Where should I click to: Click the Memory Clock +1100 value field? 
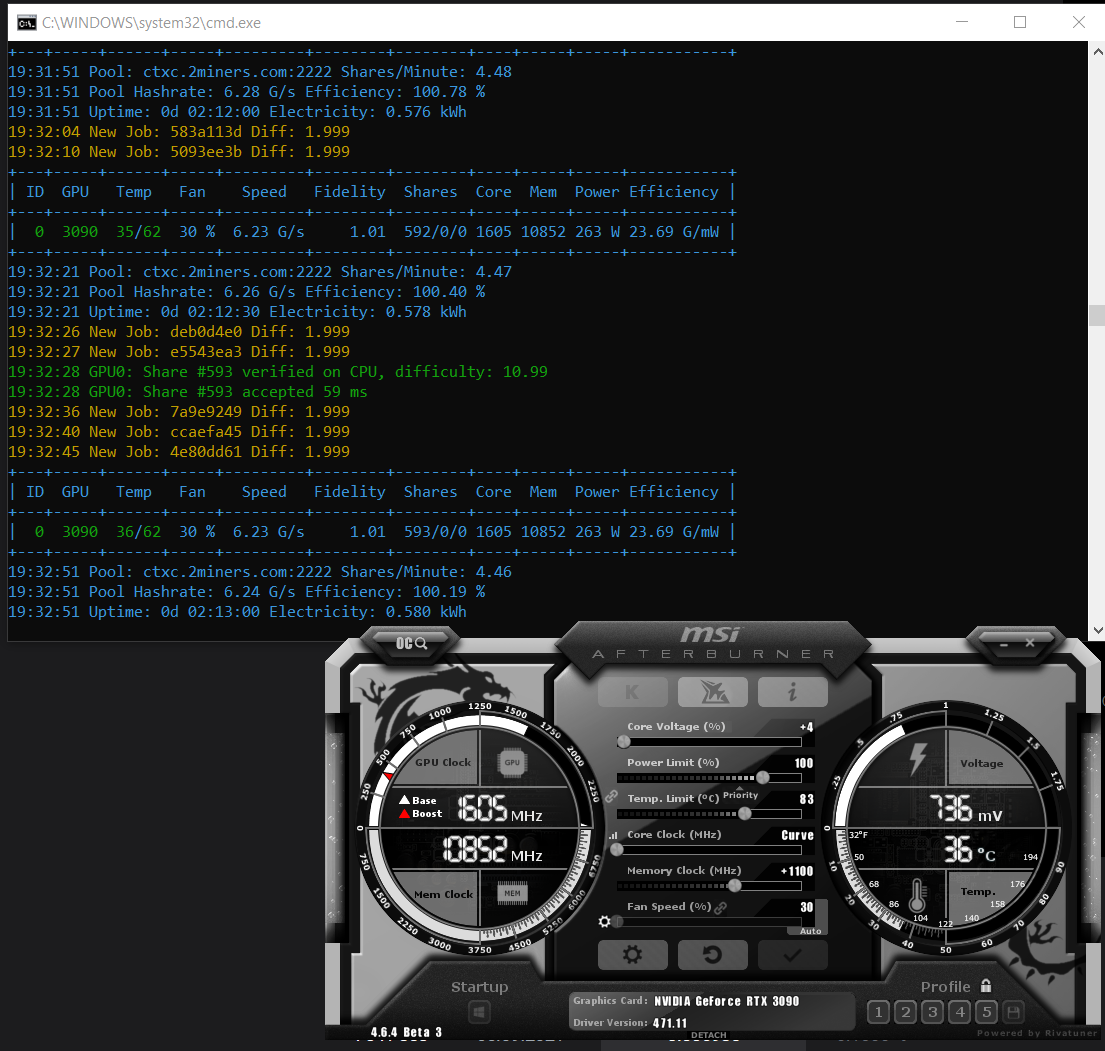[x=796, y=871]
